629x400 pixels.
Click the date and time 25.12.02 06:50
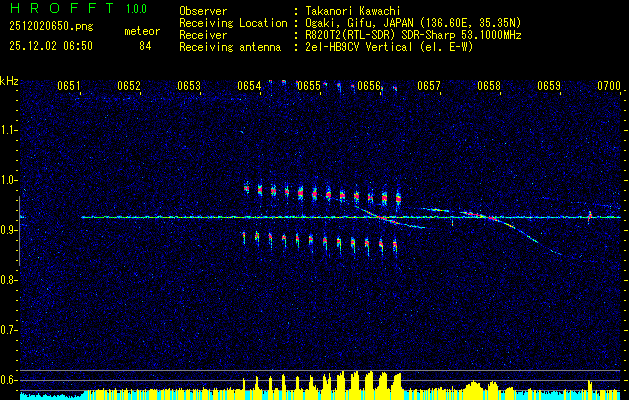51,46
